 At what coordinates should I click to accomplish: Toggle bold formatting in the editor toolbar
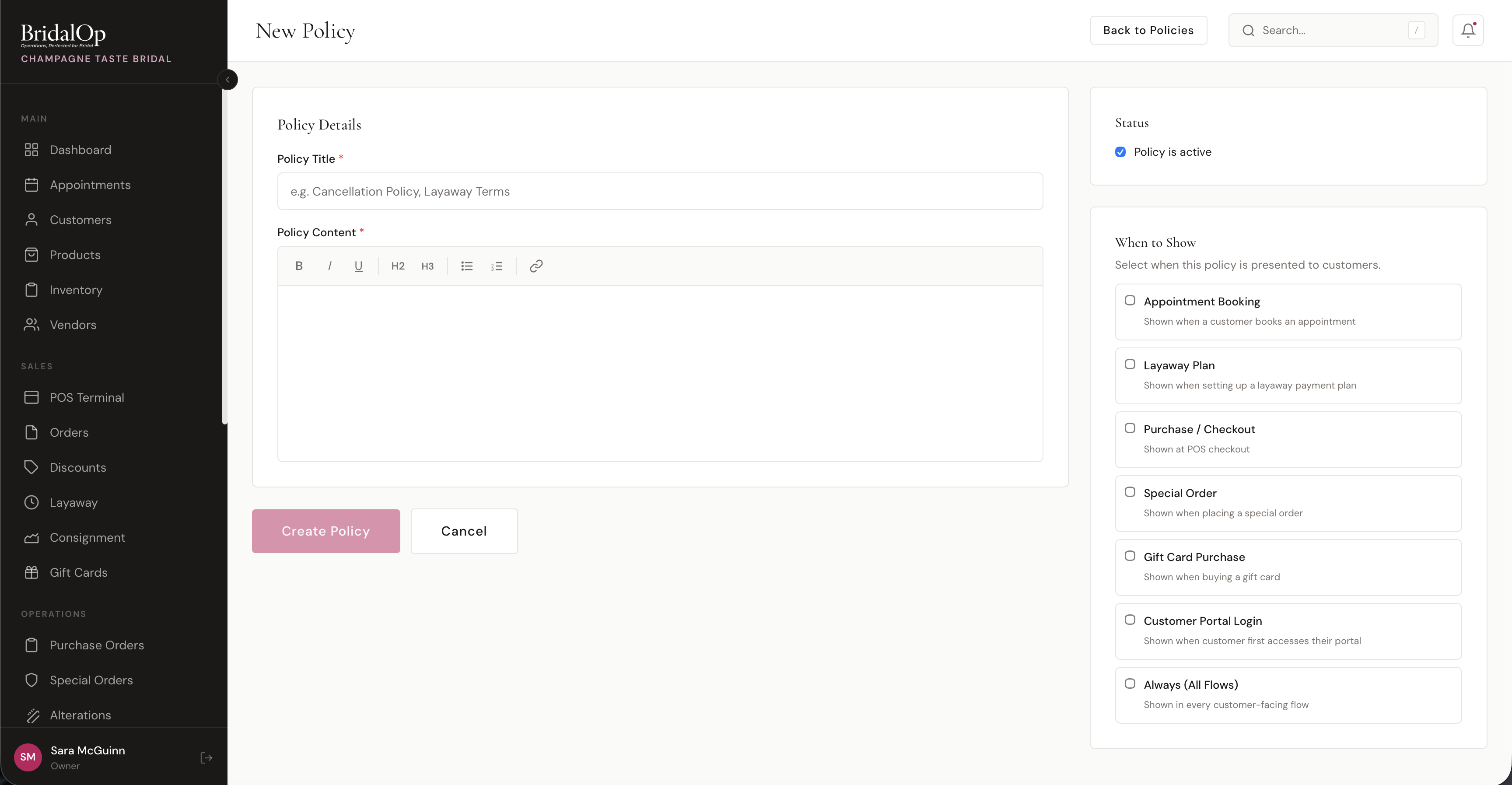(x=299, y=266)
